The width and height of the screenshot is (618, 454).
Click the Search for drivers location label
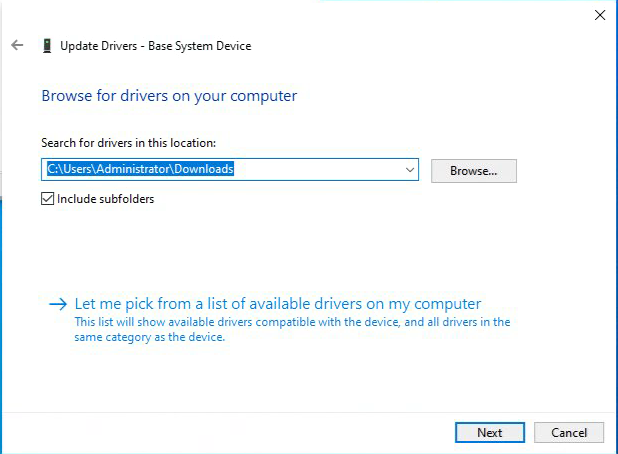click(128, 143)
